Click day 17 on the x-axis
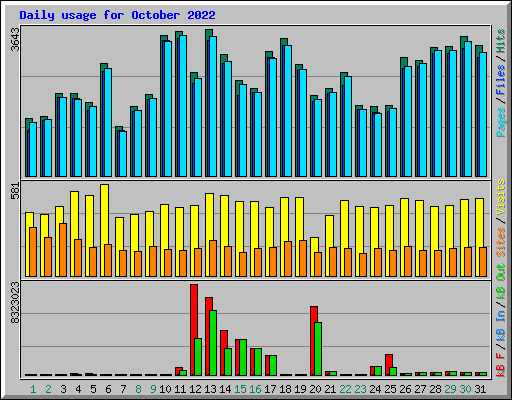 [270, 389]
